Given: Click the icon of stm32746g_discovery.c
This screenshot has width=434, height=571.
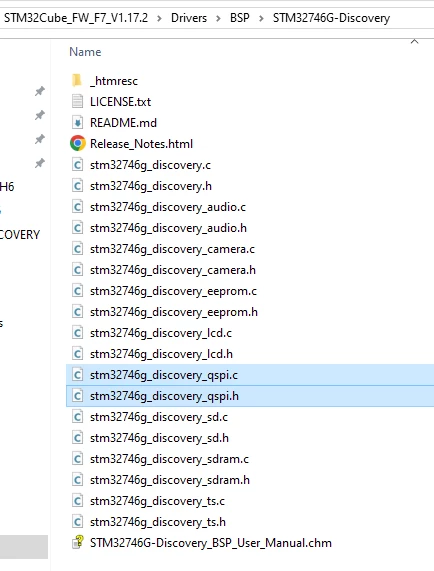Looking at the screenshot, I should (77, 165).
